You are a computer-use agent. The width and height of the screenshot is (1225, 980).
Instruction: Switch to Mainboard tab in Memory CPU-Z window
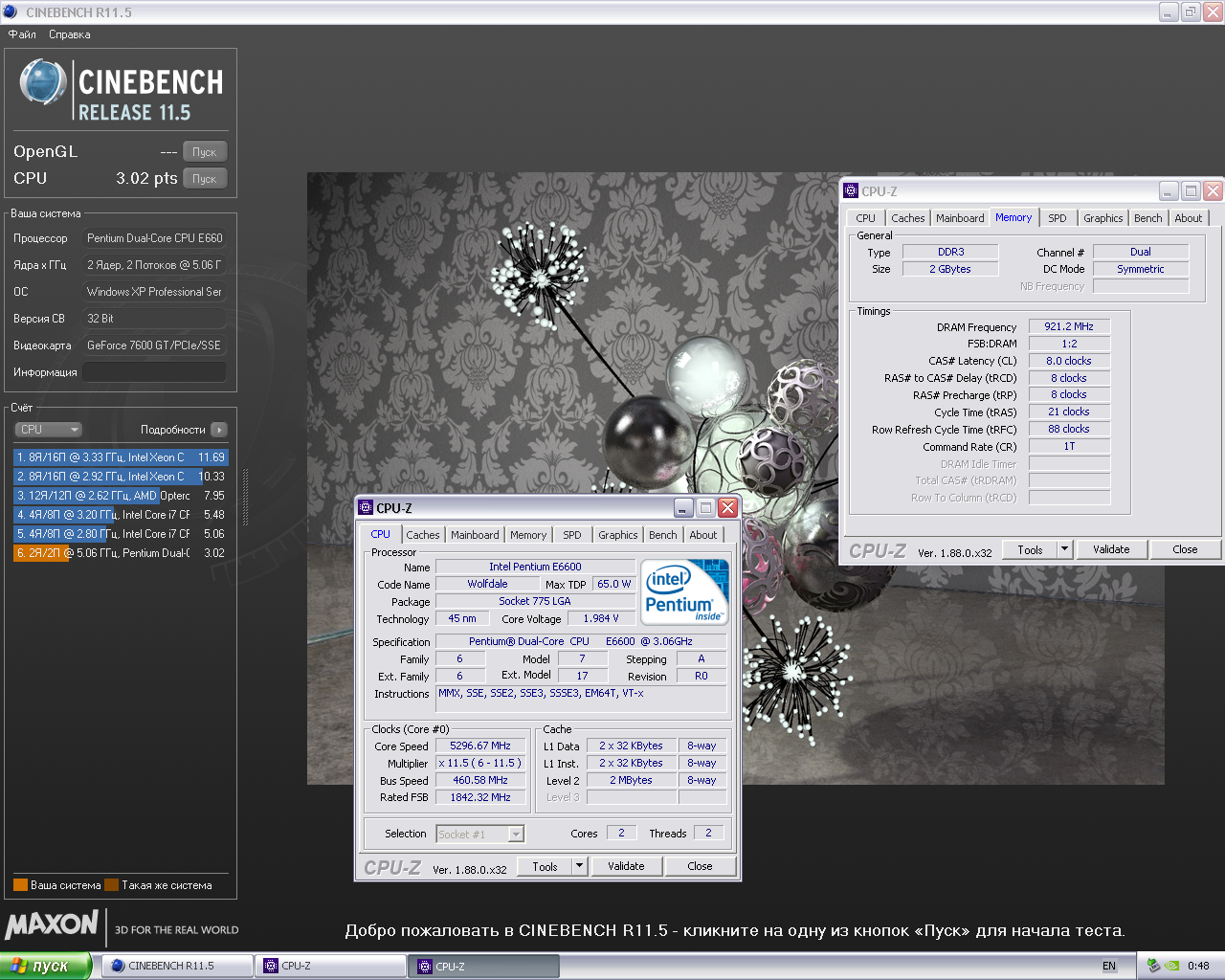click(x=960, y=218)
